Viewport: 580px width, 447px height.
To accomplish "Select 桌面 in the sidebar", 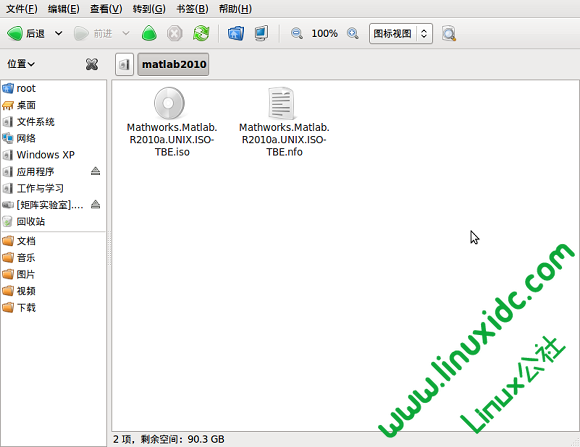I will pyautogui.click(x=54, y=105).
